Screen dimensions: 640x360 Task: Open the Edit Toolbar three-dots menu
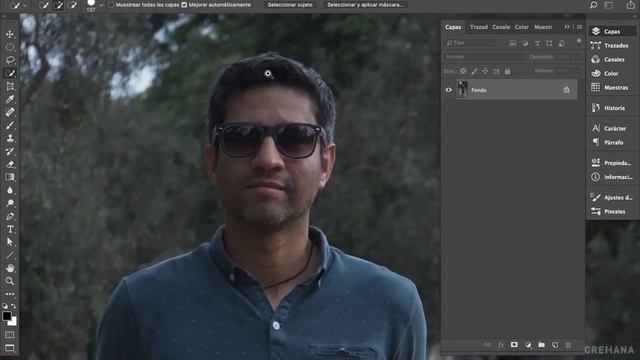click(10, 294)
